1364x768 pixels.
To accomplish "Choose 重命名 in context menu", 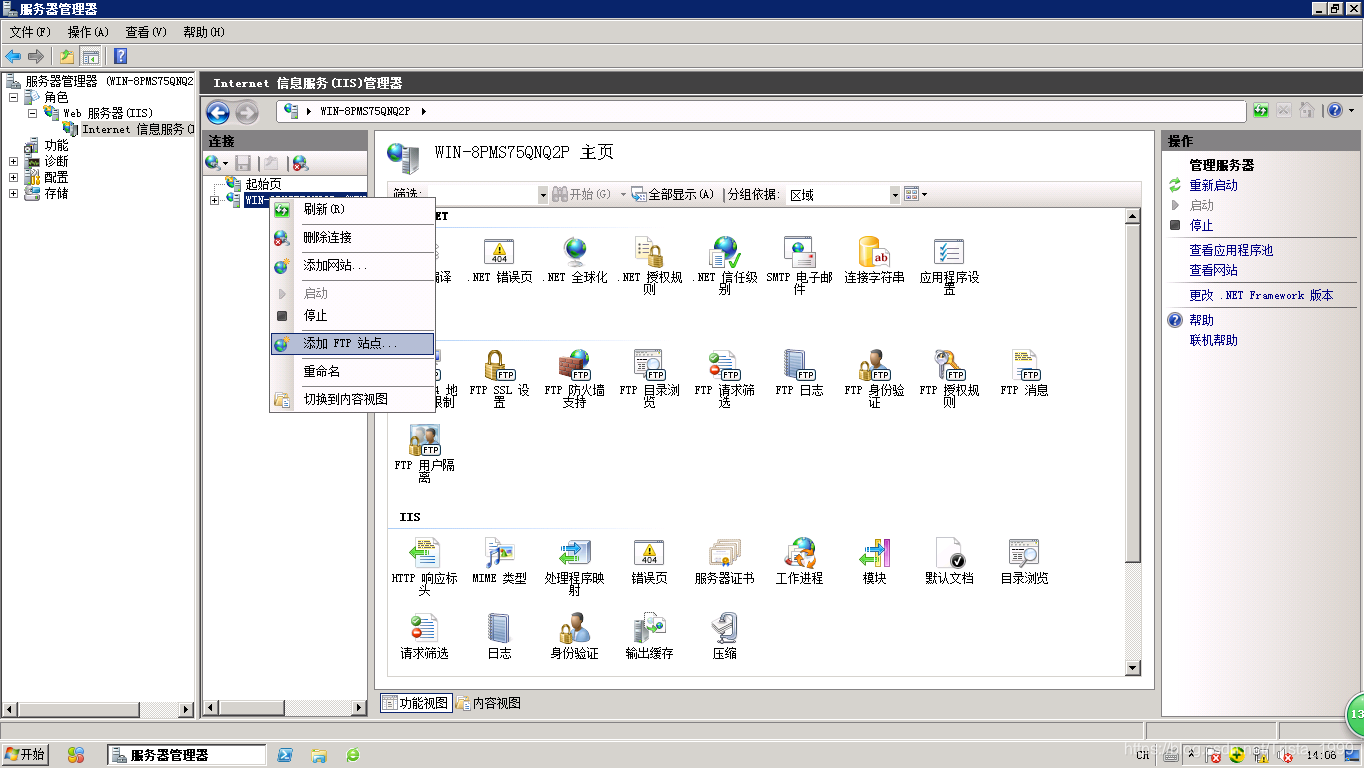I will pos(352,371).
